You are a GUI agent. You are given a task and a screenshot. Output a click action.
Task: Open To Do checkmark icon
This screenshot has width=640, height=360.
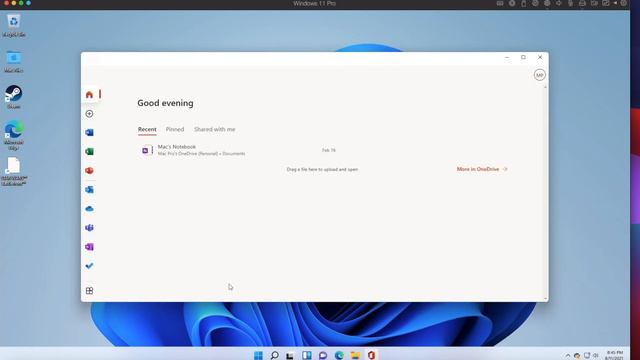point(89,266)
